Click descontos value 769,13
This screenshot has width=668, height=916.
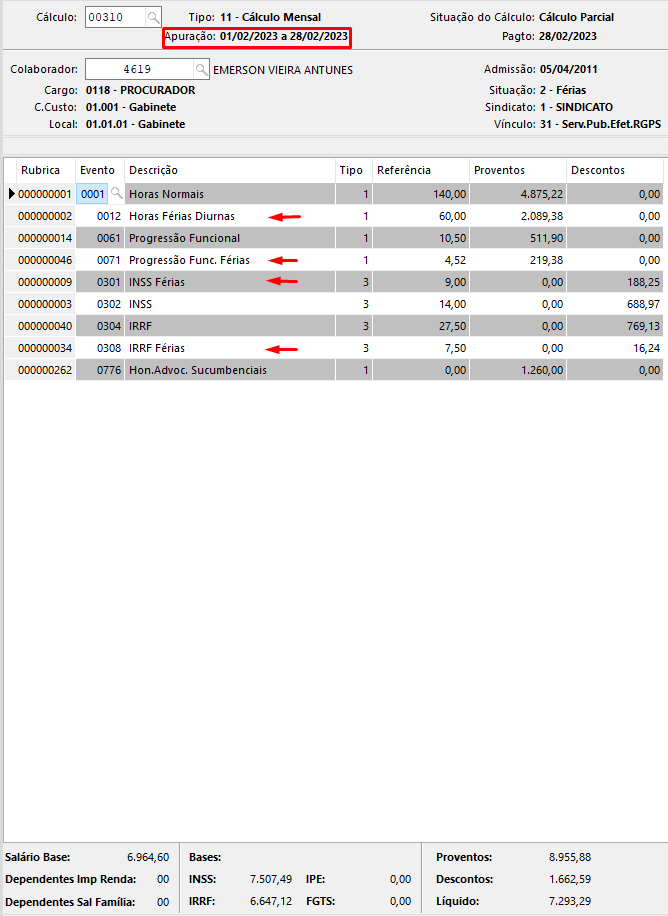643,326
